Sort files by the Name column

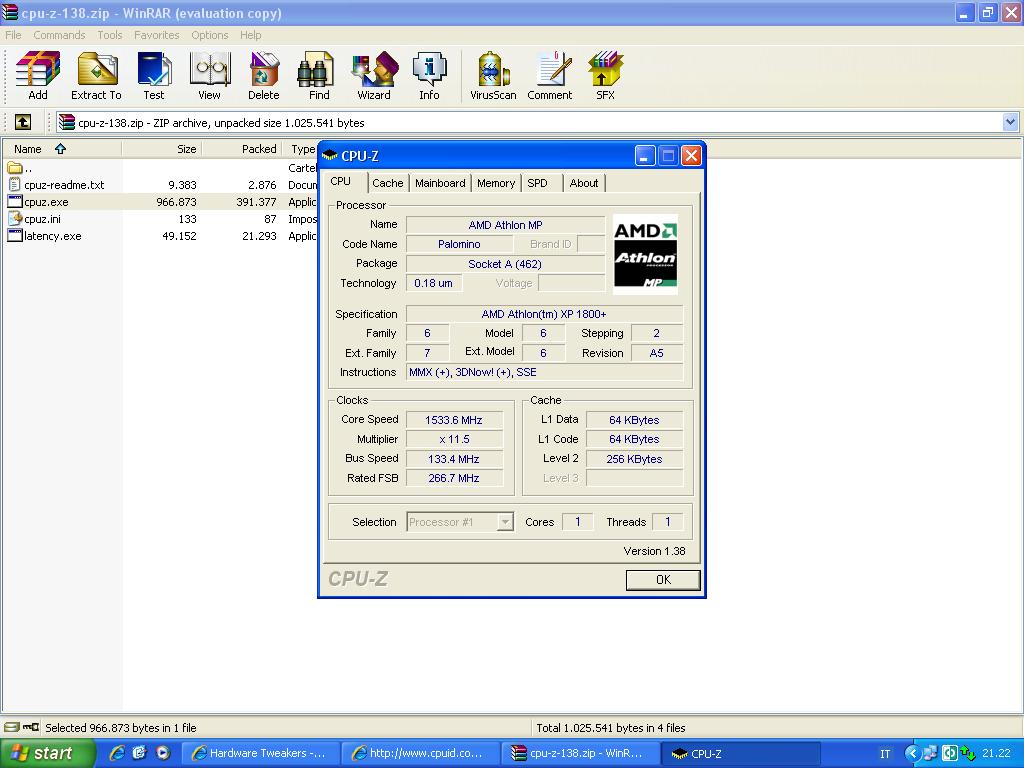pos(62,149)
